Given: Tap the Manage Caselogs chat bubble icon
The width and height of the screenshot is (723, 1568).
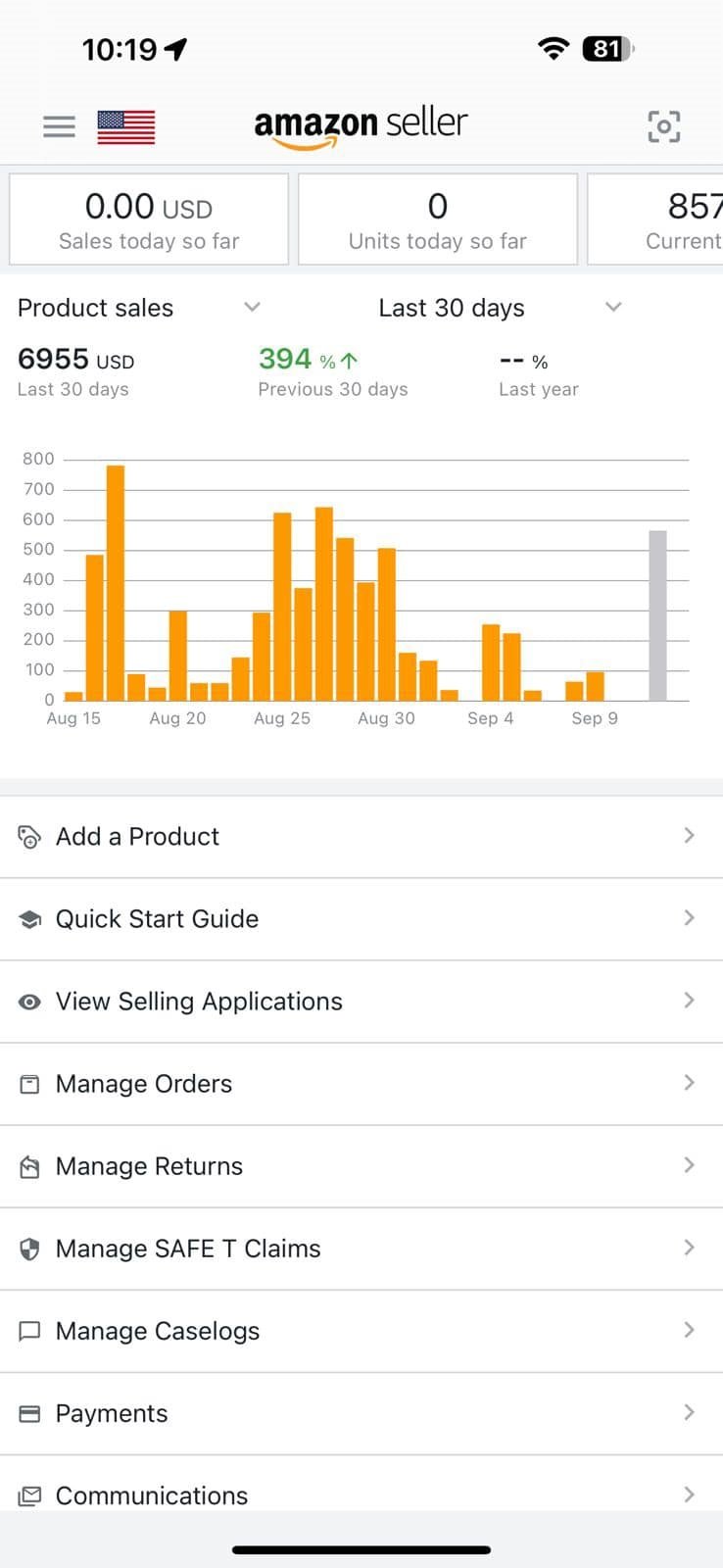Looking at the screenshot, I should [x=29, y=1331].
